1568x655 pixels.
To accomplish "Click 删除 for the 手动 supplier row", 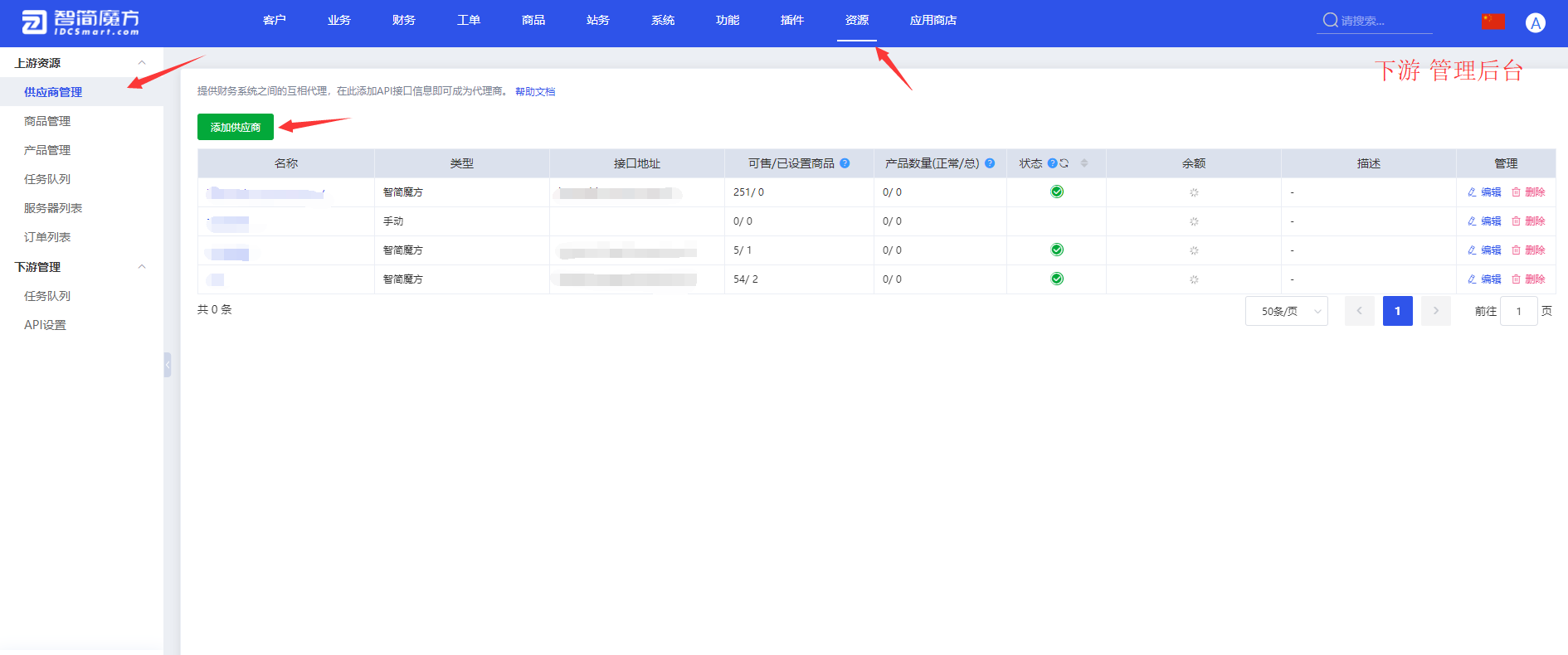I will [1528, 221].
